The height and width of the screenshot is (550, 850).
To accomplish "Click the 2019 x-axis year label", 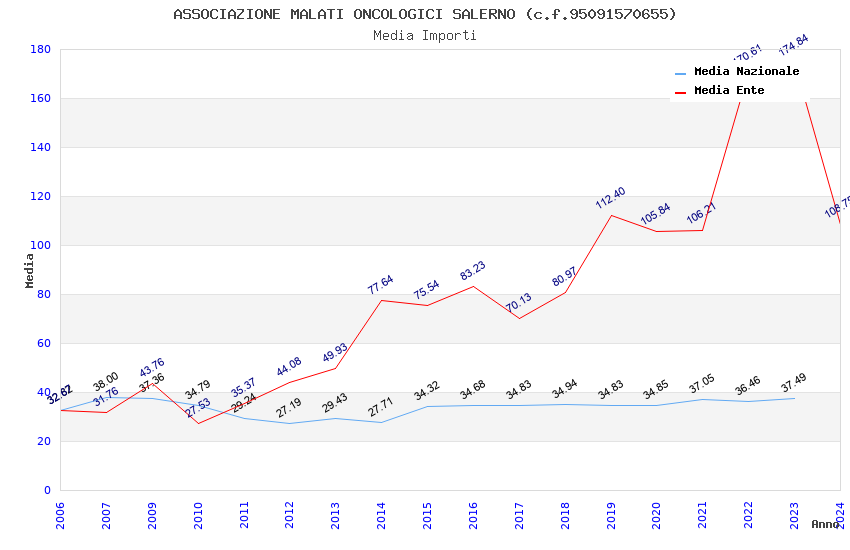I will [x=611, y=515].
